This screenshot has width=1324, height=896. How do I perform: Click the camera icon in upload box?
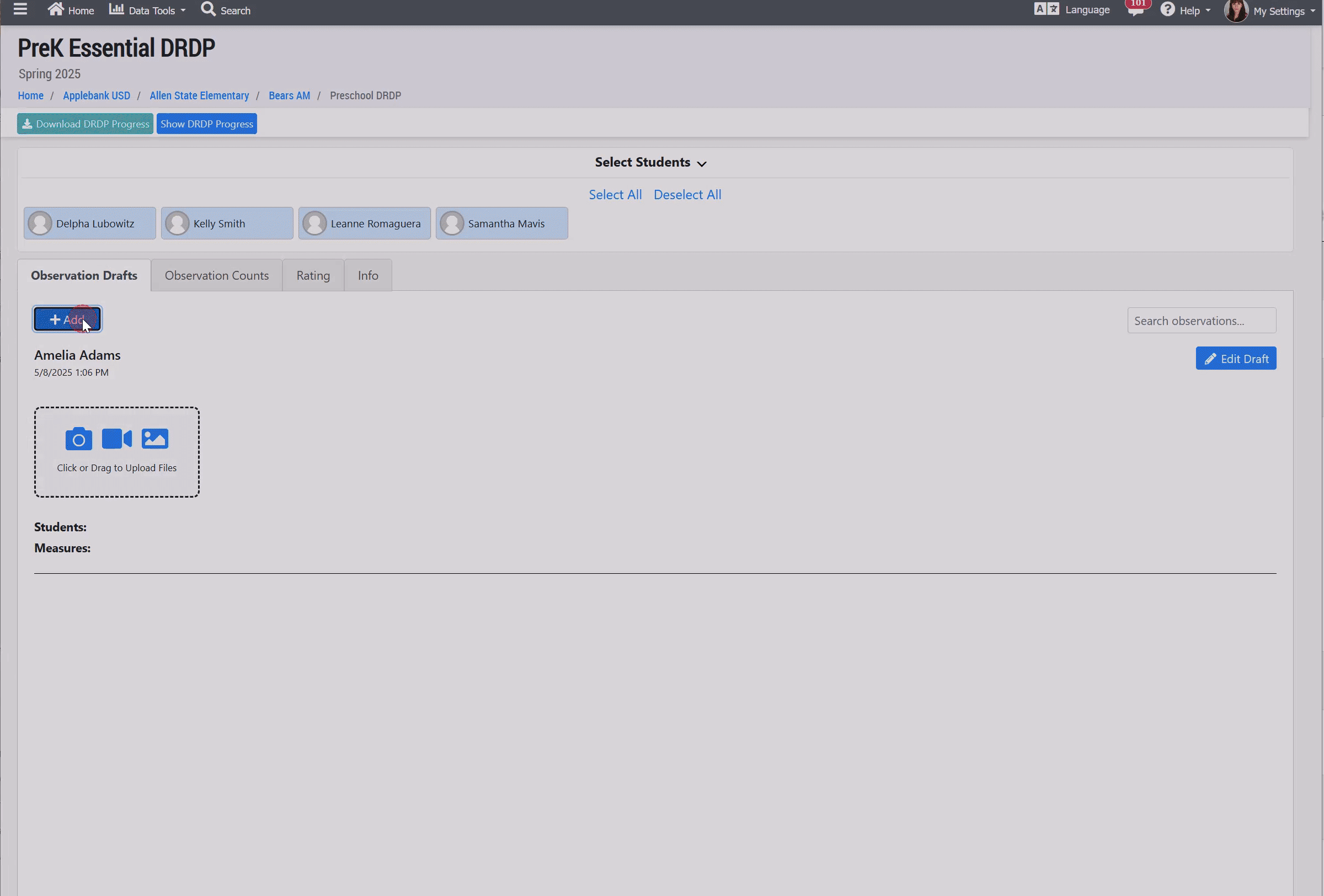79,439
